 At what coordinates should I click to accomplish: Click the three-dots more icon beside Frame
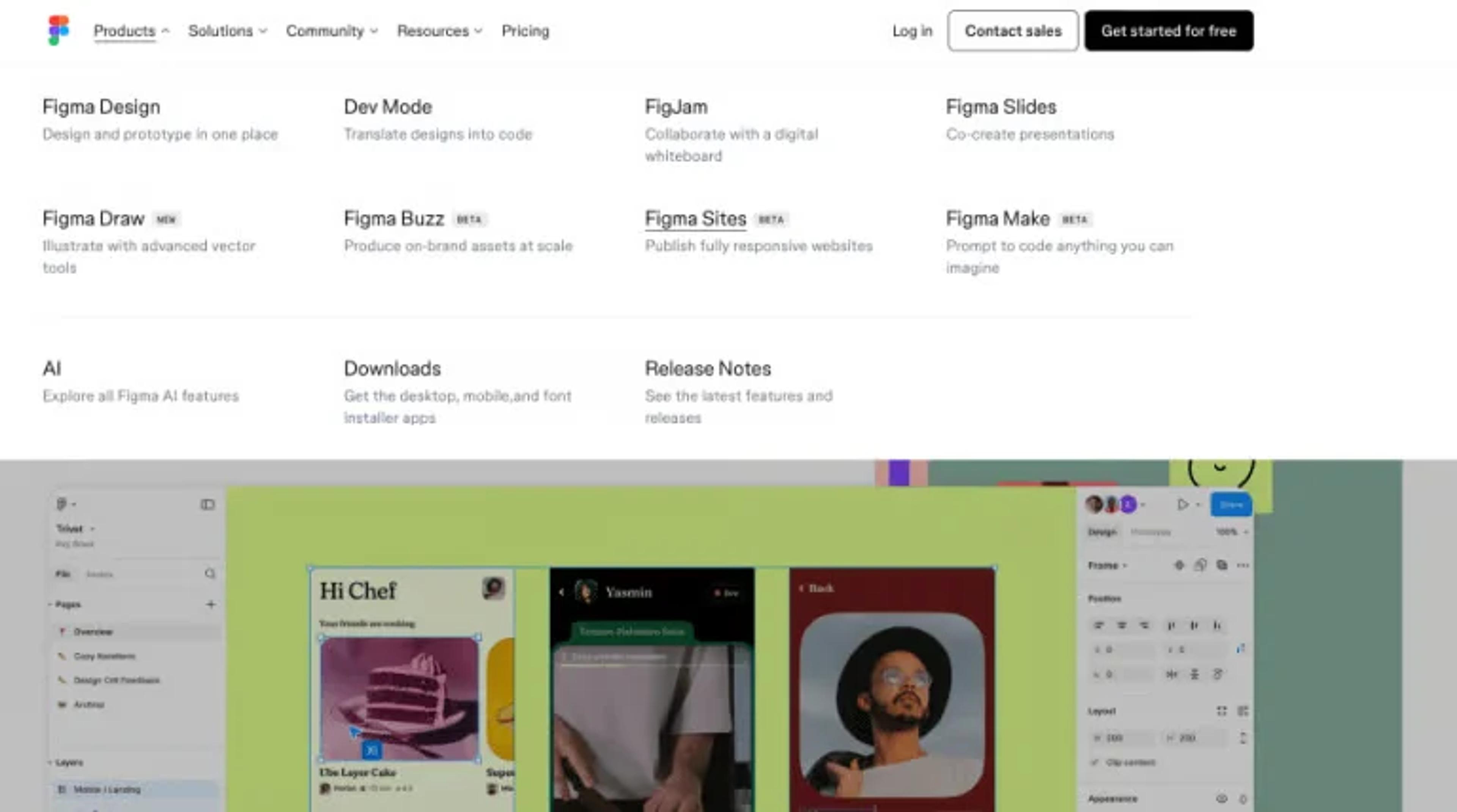(x=1243, y=565)
